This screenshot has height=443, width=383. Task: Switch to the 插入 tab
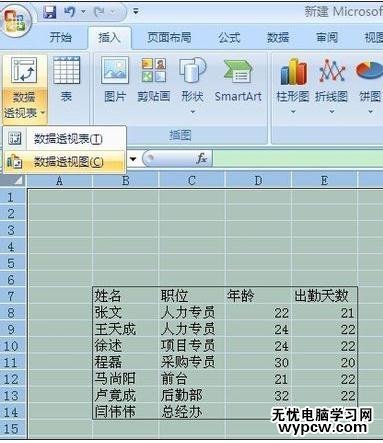click(109, 37)
